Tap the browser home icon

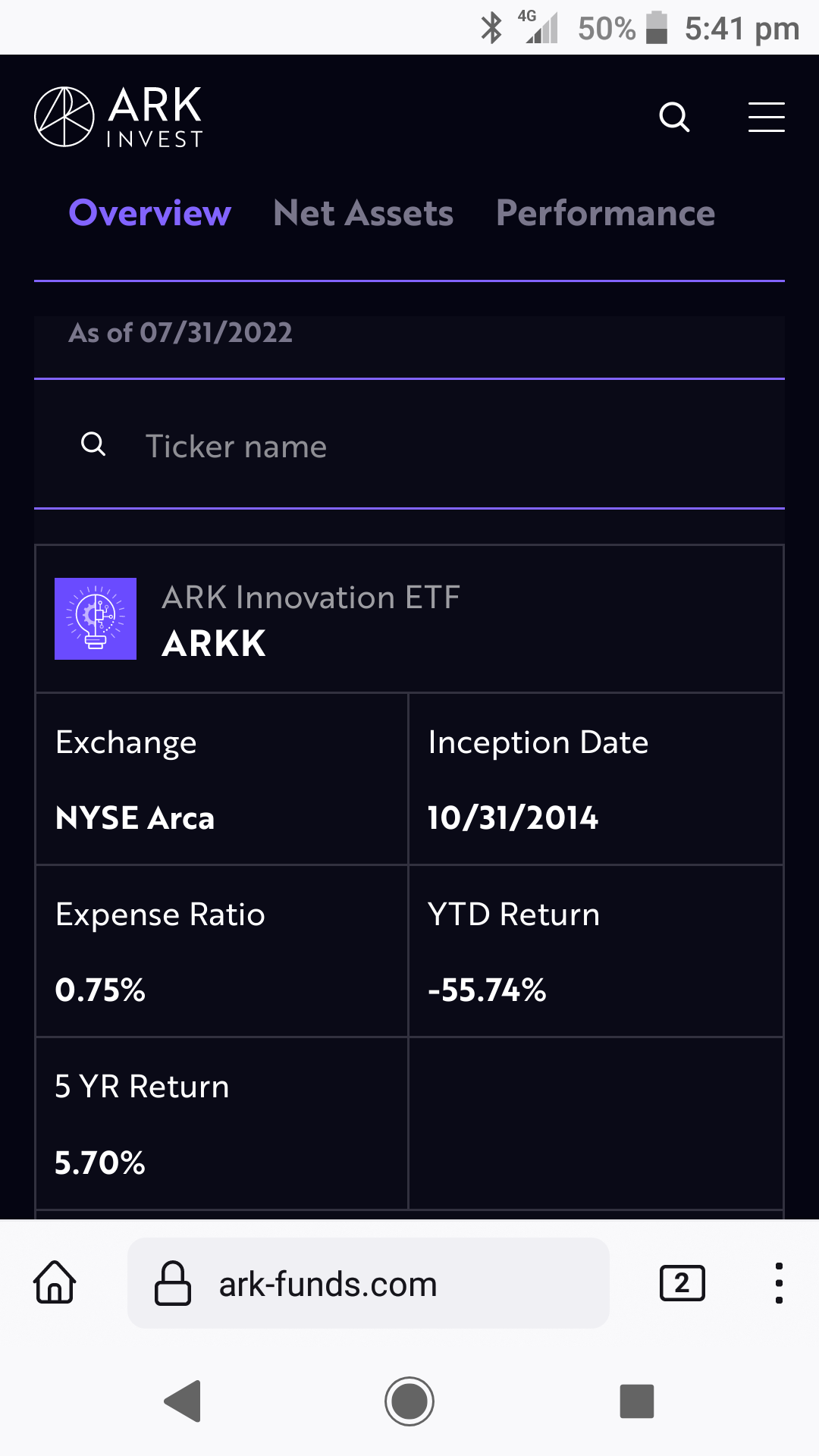click(x=55, y=1282)
